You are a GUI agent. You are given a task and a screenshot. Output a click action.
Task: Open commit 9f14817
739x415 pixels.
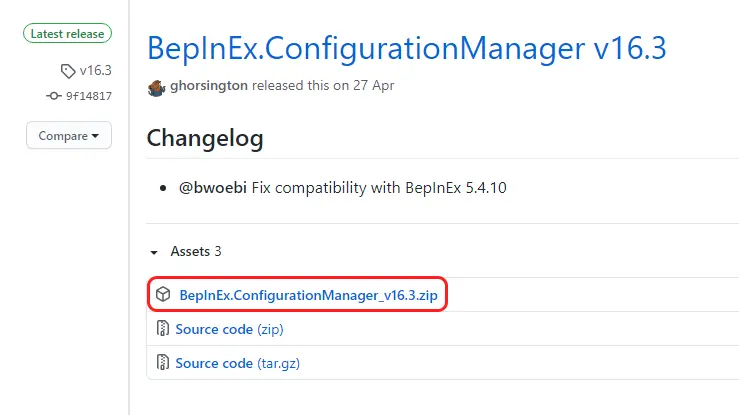tap(89, 96)
